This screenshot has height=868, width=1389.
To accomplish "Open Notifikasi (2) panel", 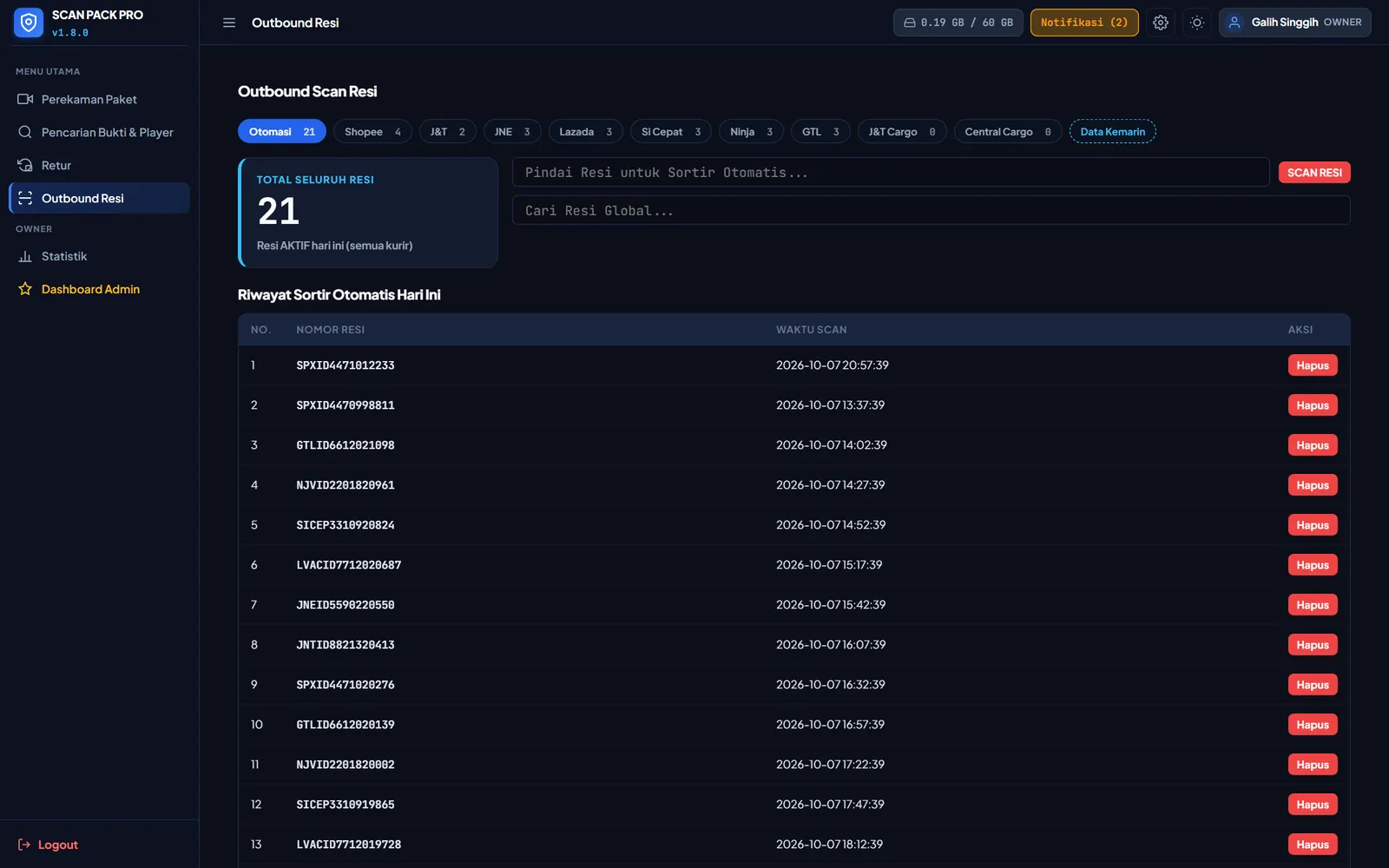I will 1084,23.
